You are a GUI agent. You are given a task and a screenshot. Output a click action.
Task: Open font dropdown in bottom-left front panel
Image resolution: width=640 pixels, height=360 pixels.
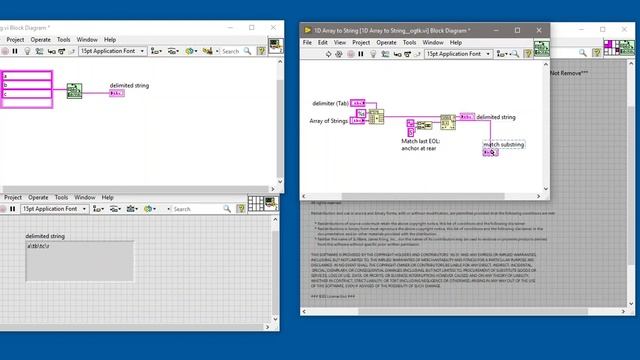[54, 209]
